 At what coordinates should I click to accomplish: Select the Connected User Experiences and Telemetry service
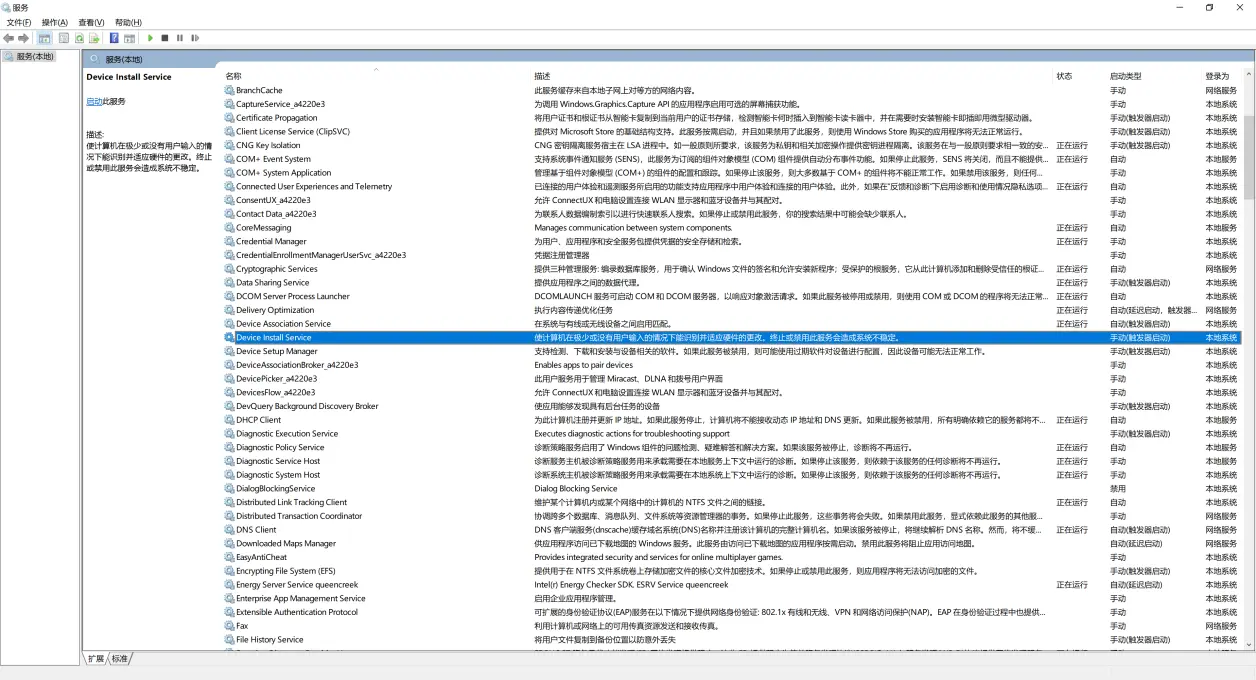(314, 186)
